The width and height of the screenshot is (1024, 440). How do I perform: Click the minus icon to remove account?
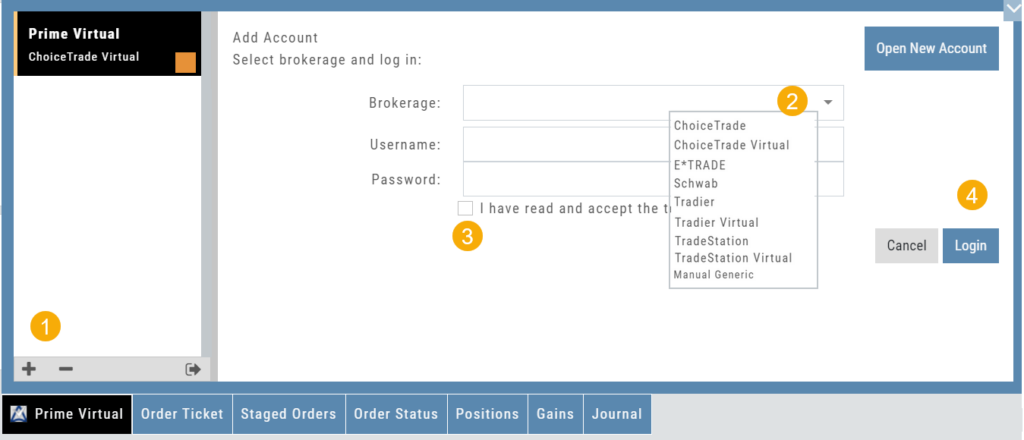tap(66, 369)
